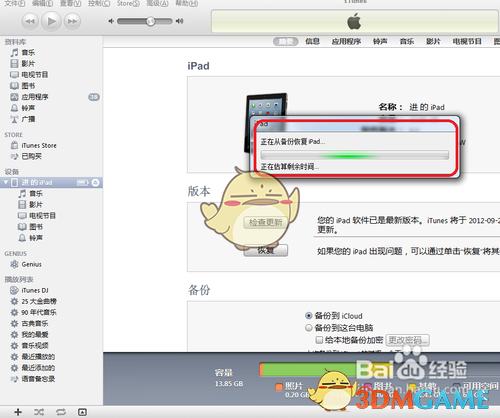
Task: Open the 25 大金曲榜 playlist
Action: 39,301
